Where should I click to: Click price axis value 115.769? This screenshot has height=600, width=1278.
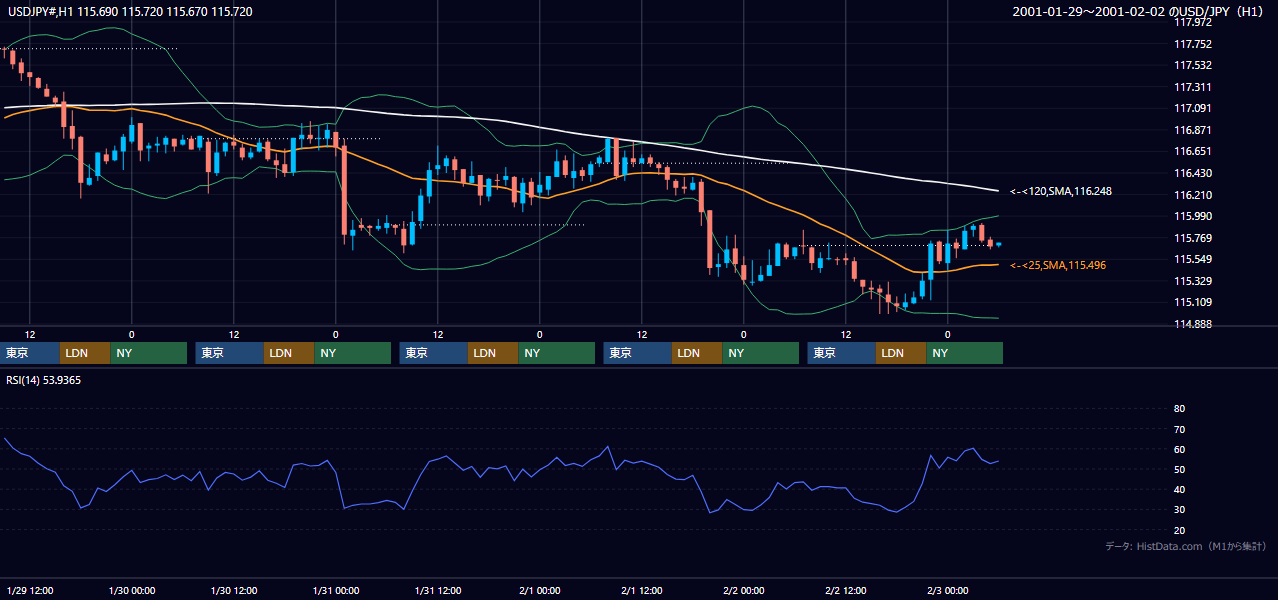1191,238
